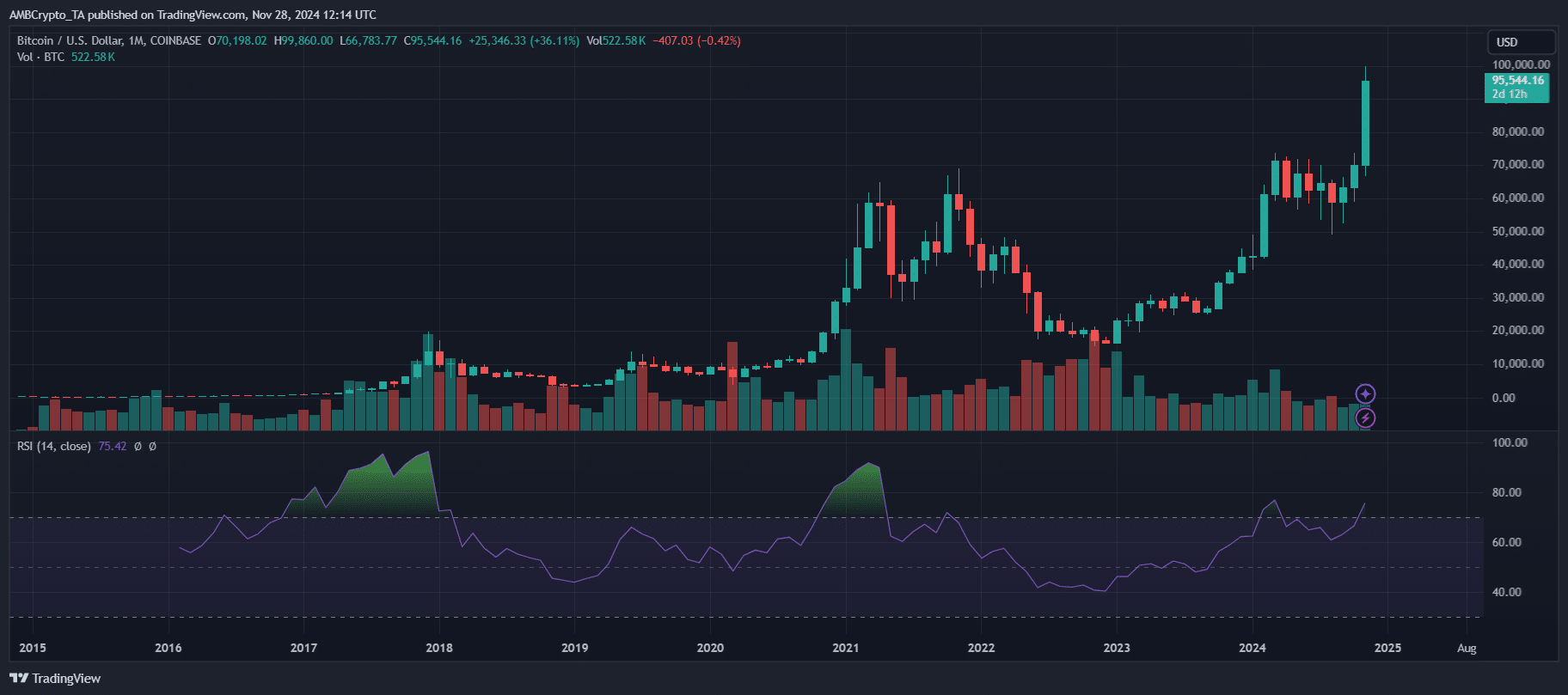This screenshot has width=1568, height=695.
Task: Click the close value C95,544.16 in header
Action: coord(433,40)
